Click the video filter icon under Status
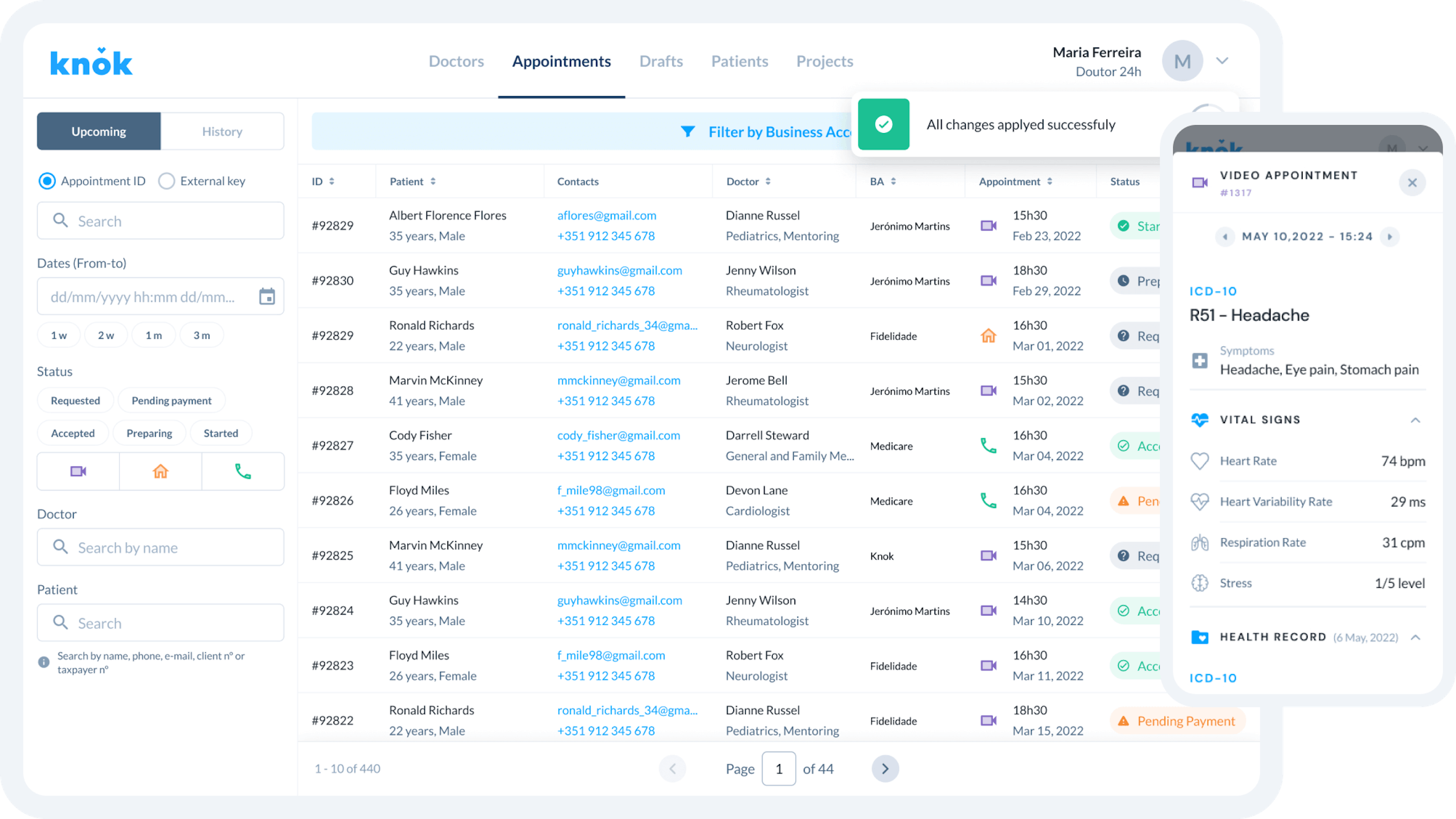The width and height of the screenshot is (1456, 819). [78, 472]
